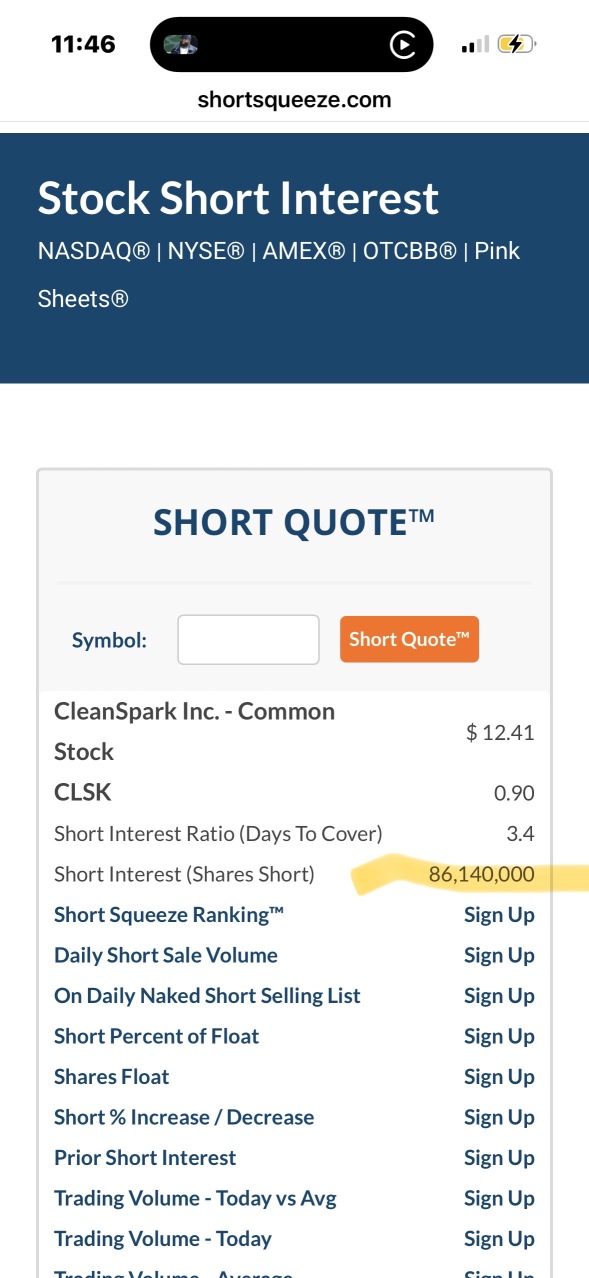Open On Daily Naked Short Selling List
This screenshot has width=589, height=1278.
(207, 996)
